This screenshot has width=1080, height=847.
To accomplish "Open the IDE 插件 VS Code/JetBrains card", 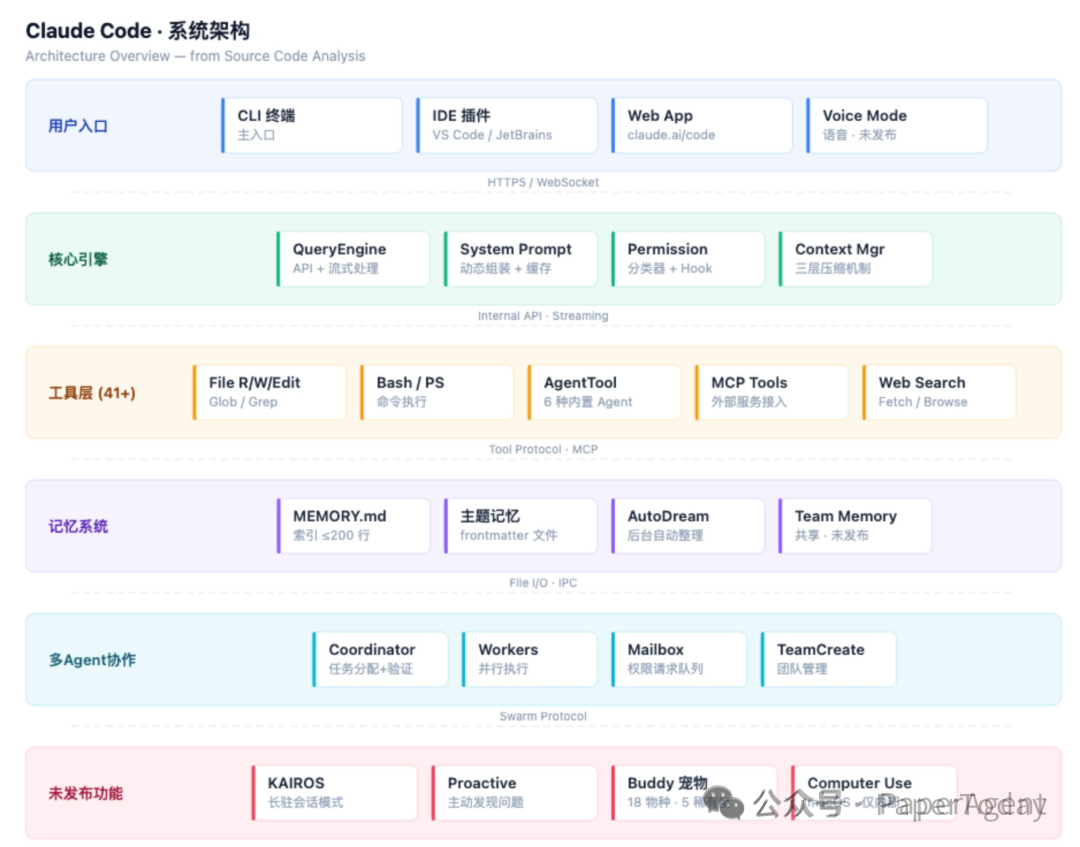I will 505,124.
